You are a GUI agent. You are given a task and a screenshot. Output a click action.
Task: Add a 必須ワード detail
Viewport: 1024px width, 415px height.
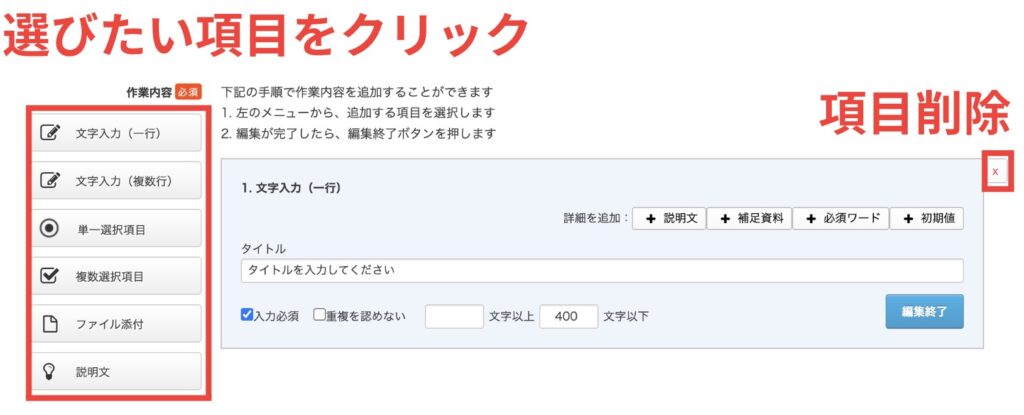click(x=840, y=219)
